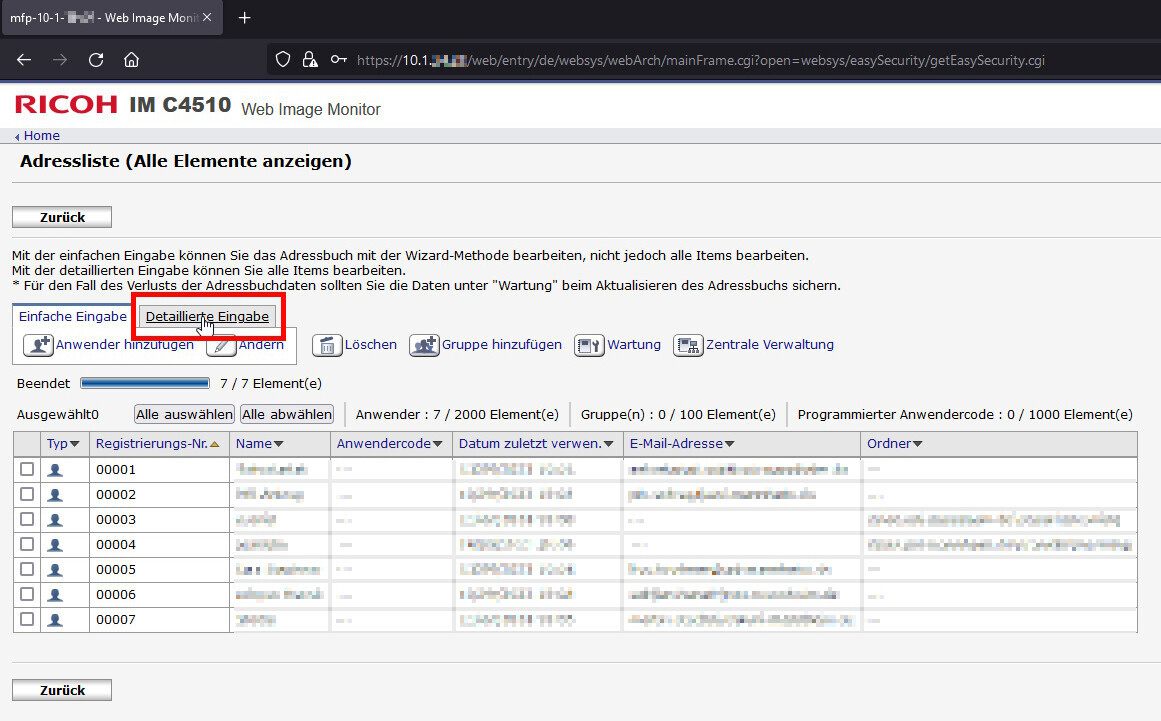Click the Zentrale Verwaltung link text
Viewport: 1161px width, 721px height.
coord(770,344)
